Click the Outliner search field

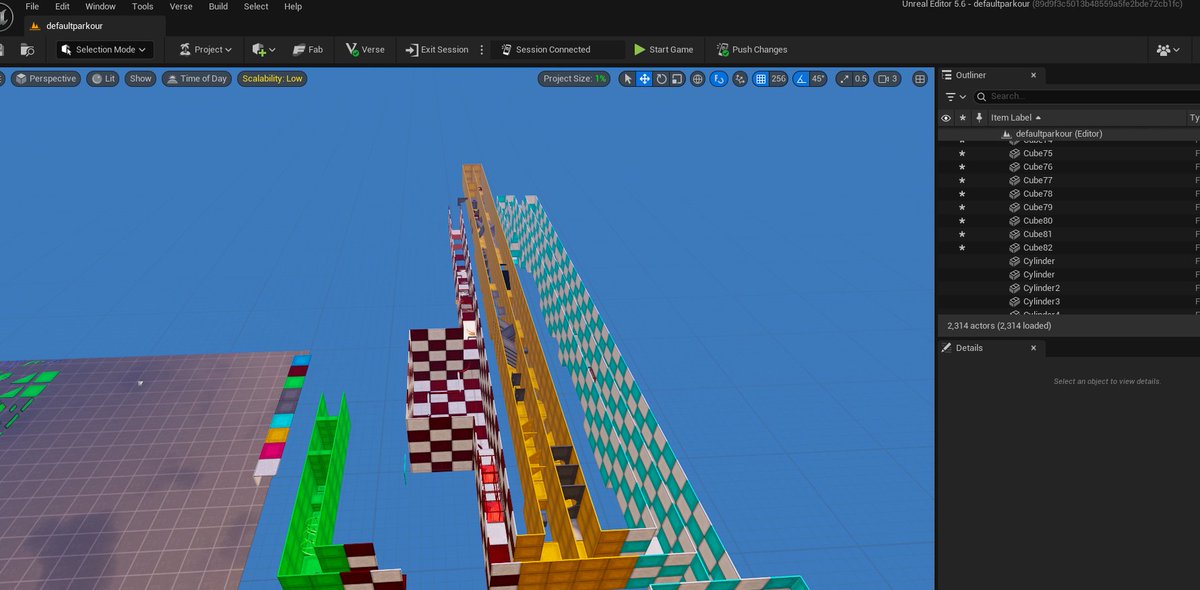(x=1087, y=96)
